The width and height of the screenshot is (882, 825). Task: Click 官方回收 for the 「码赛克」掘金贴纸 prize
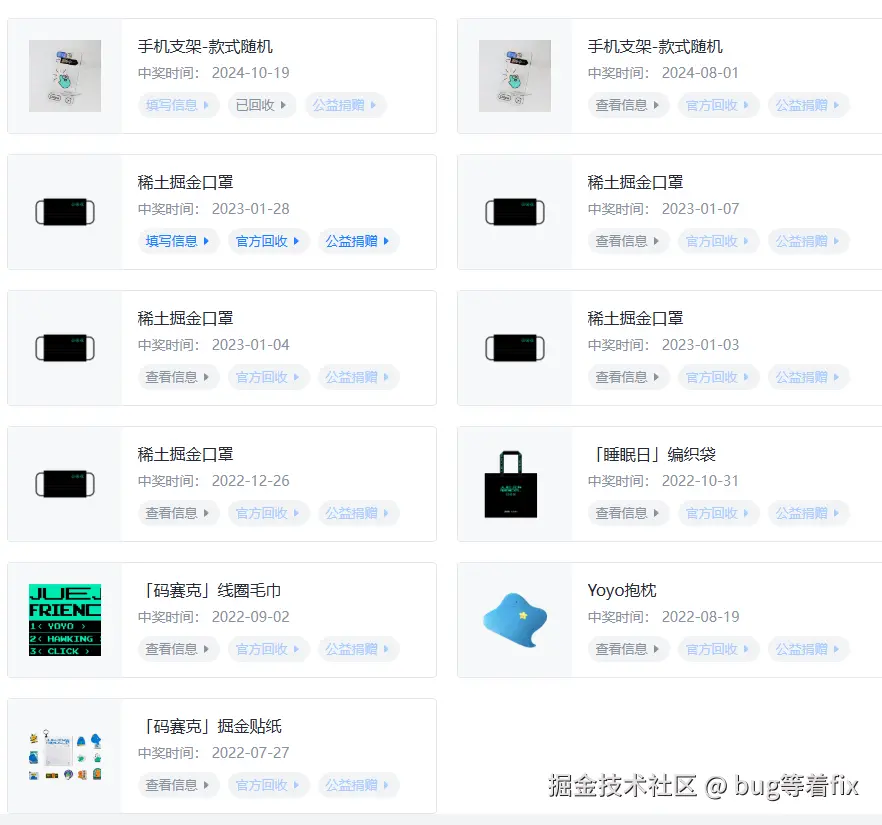pyautogui.click(x=268, y=785)
